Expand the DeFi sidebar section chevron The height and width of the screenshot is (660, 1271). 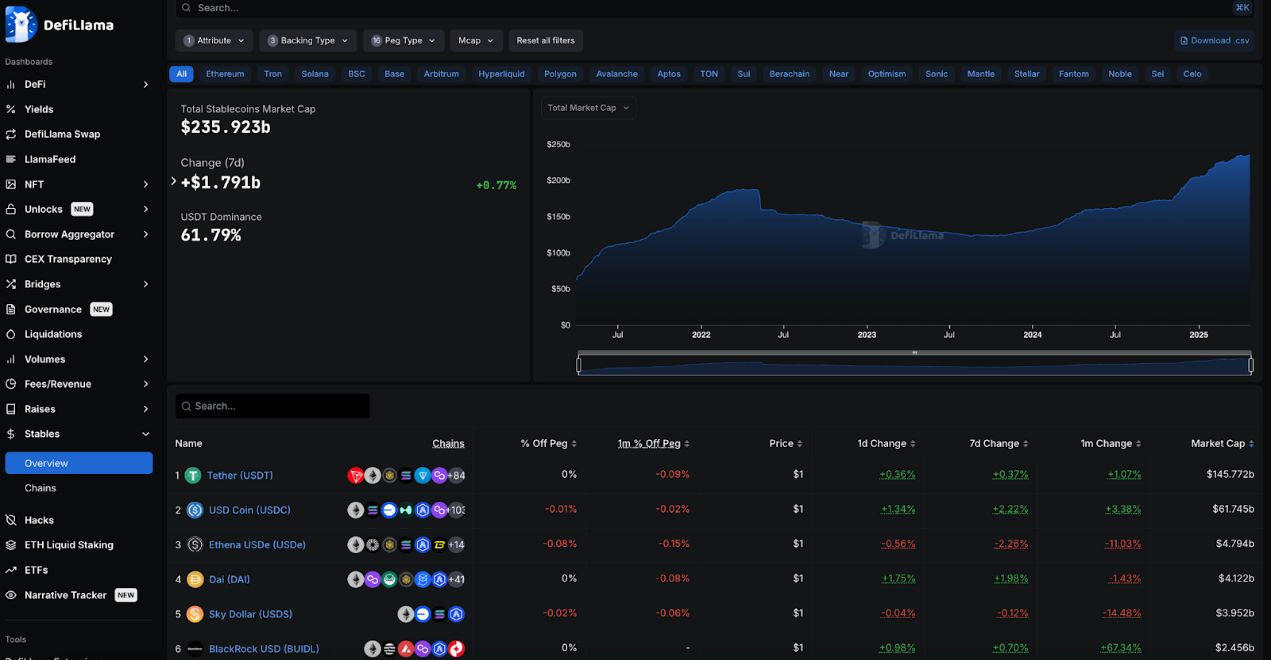146,85
